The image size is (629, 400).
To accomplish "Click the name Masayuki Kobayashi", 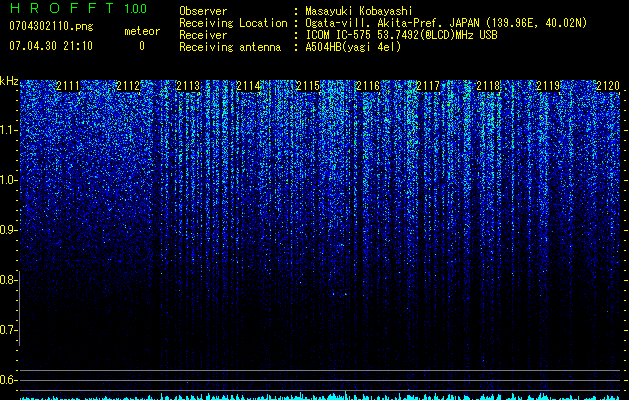I will [359, 11].
